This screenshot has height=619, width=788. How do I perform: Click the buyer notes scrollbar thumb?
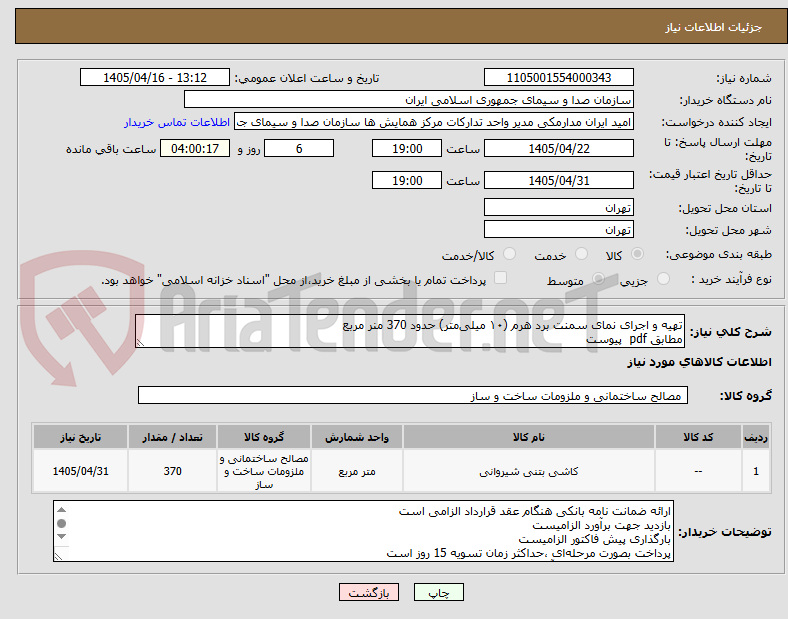[62, 523]
